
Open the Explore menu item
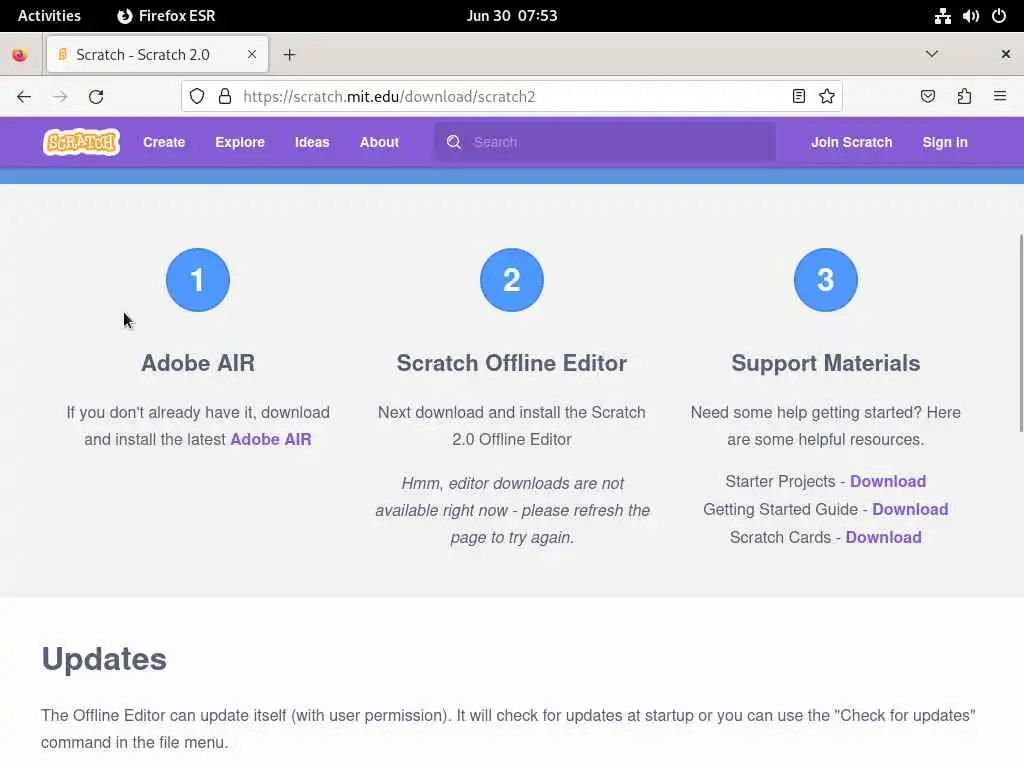(240, 142)
